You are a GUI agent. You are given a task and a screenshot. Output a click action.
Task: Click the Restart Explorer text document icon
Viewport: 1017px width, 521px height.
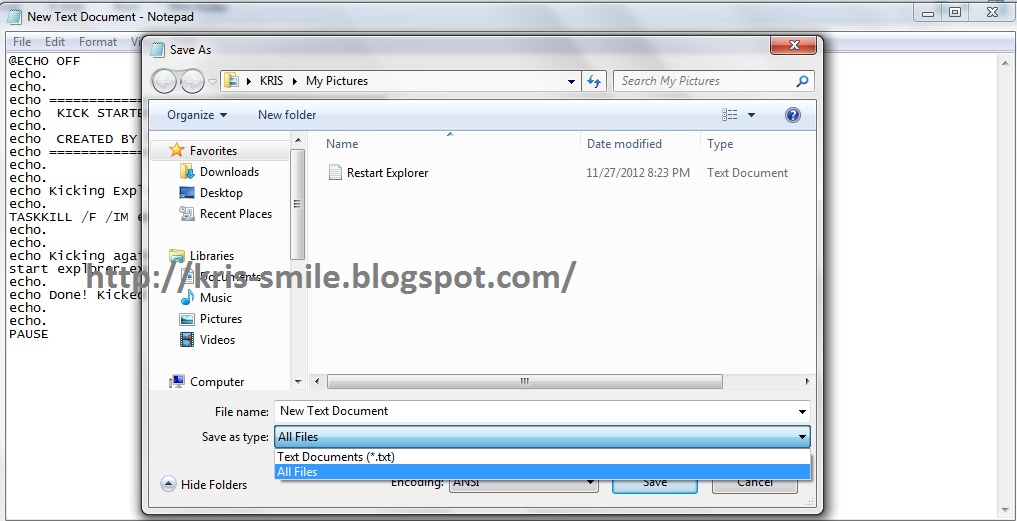click(x=335, y=172)
